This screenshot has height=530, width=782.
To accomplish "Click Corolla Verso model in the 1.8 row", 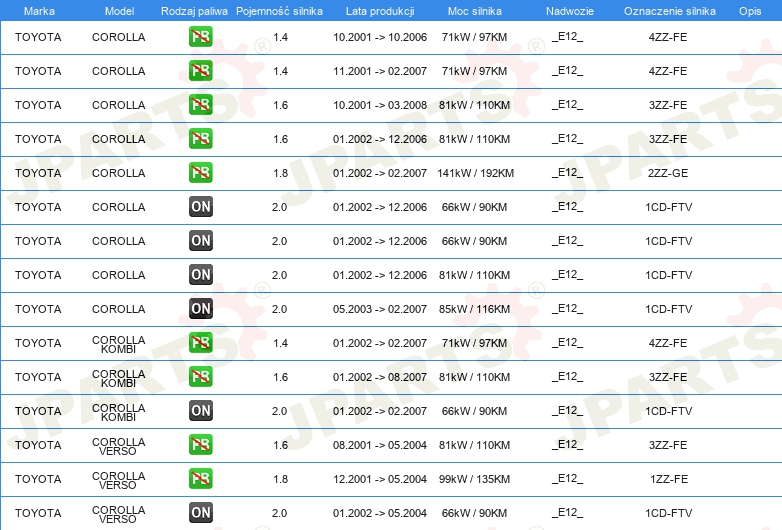I will 119,480.
